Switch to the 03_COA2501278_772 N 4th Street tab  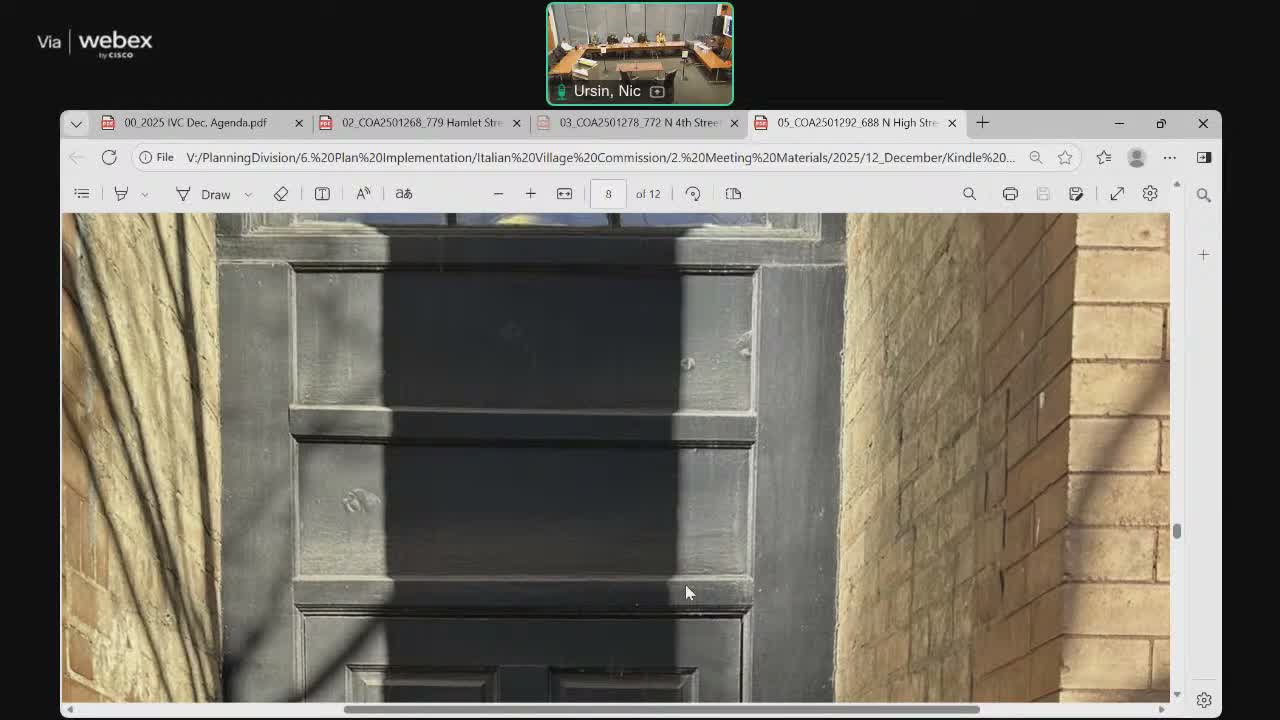(638, 123)
